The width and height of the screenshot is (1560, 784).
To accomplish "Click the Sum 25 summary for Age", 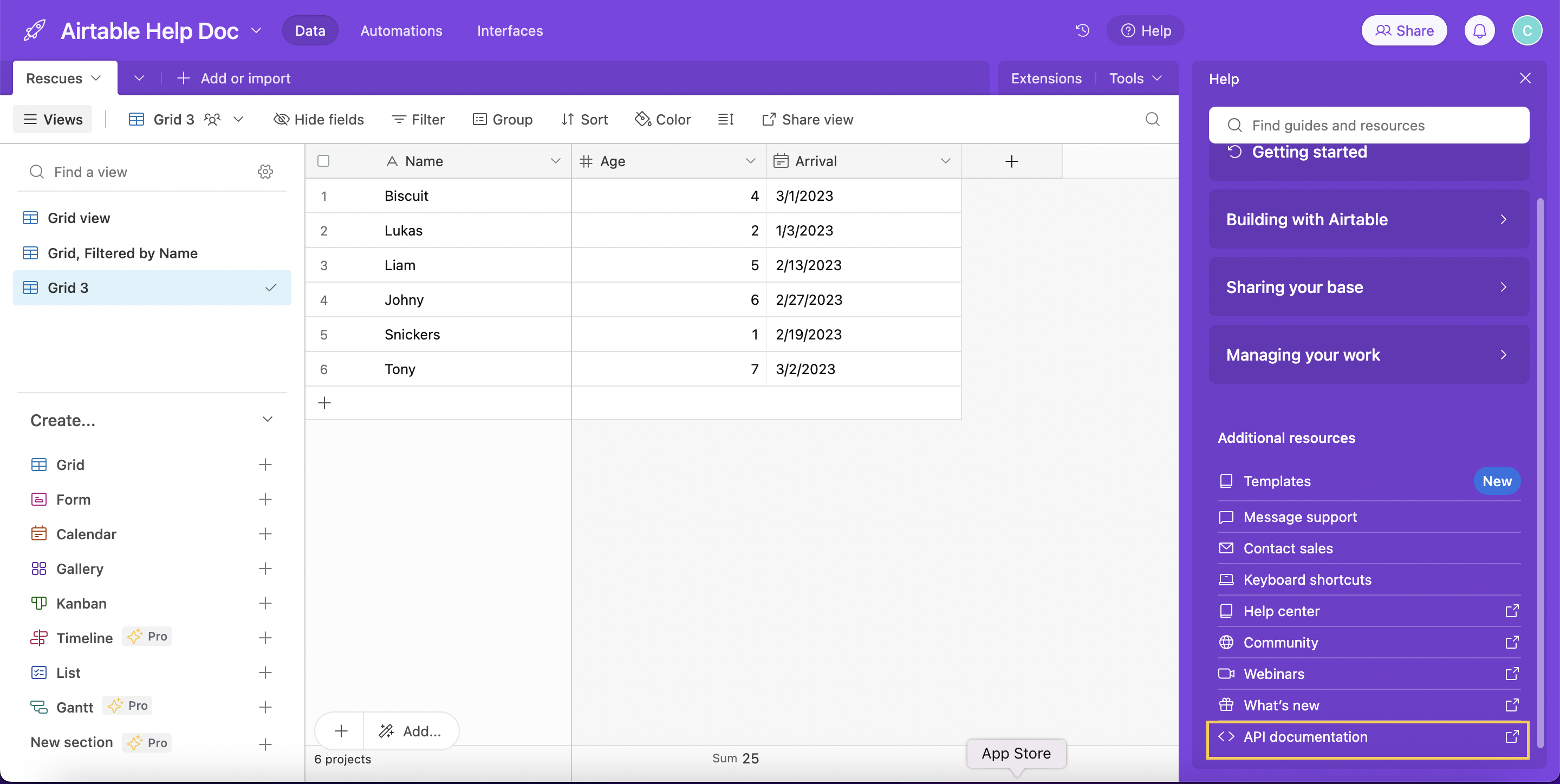I will 735,759.
